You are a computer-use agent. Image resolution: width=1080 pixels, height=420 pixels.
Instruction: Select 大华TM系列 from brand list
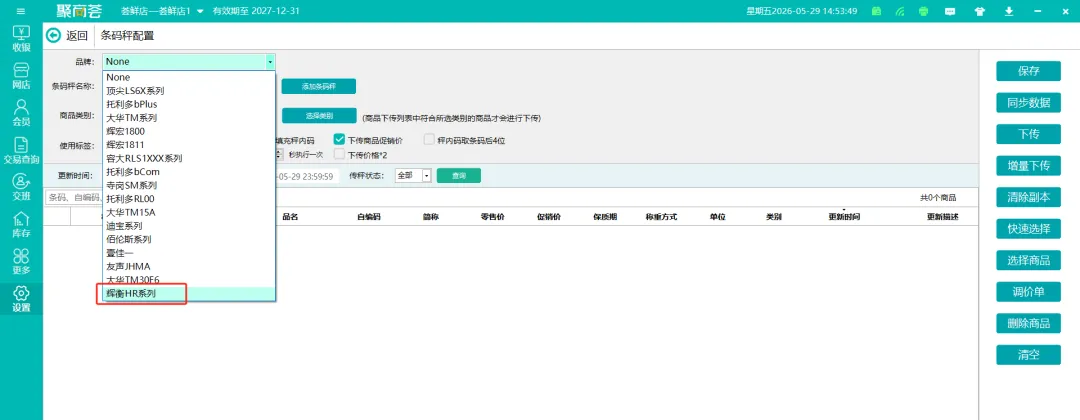pyautogui.click(x=189, y=118)
